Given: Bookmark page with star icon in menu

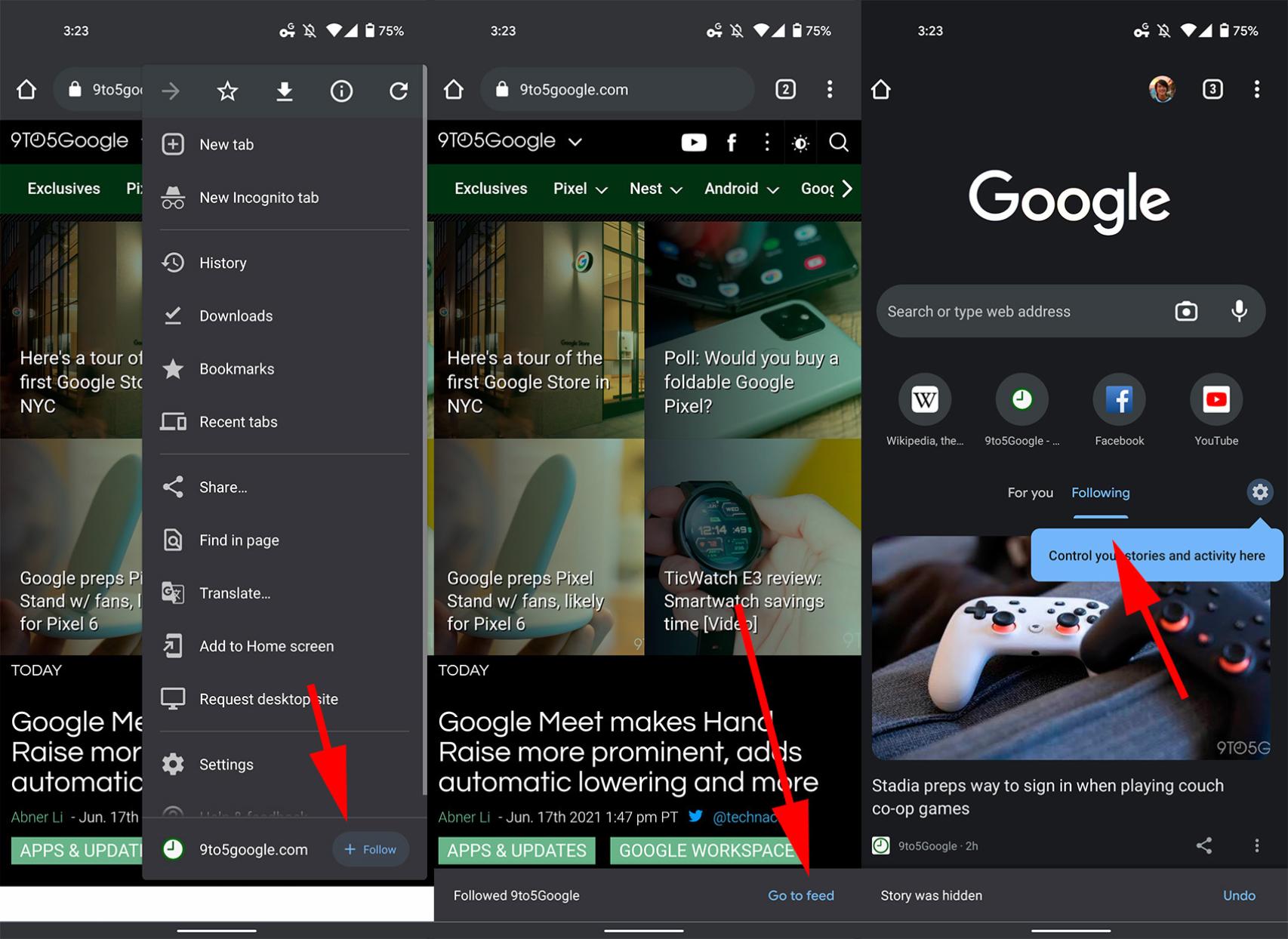Looking at the screenshot, I should [x=227, y=91].
